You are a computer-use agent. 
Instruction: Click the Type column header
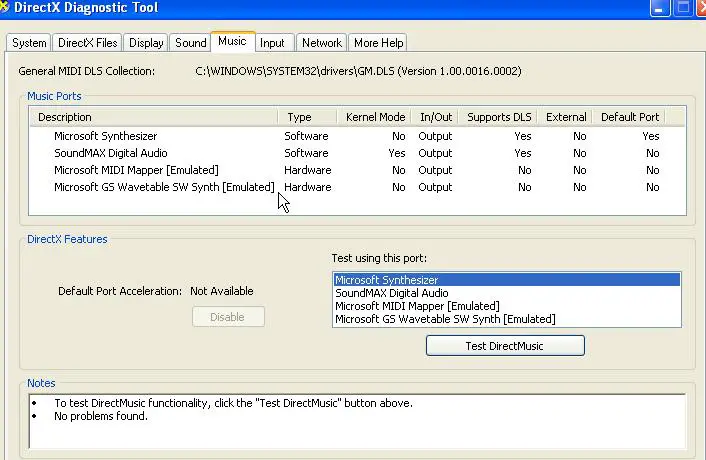point(307,117)
